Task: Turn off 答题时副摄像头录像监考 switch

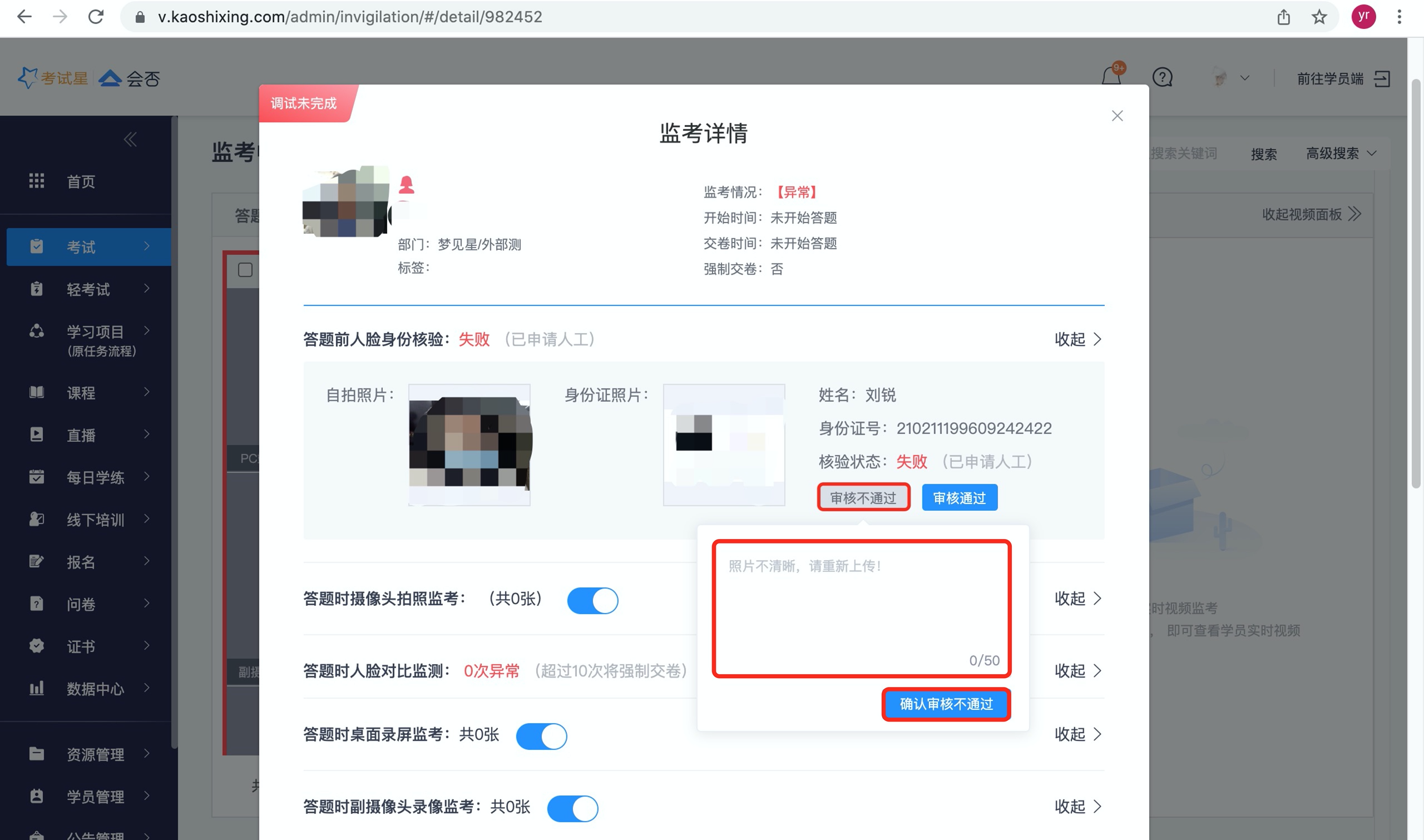Action: [x=572, y=808]
